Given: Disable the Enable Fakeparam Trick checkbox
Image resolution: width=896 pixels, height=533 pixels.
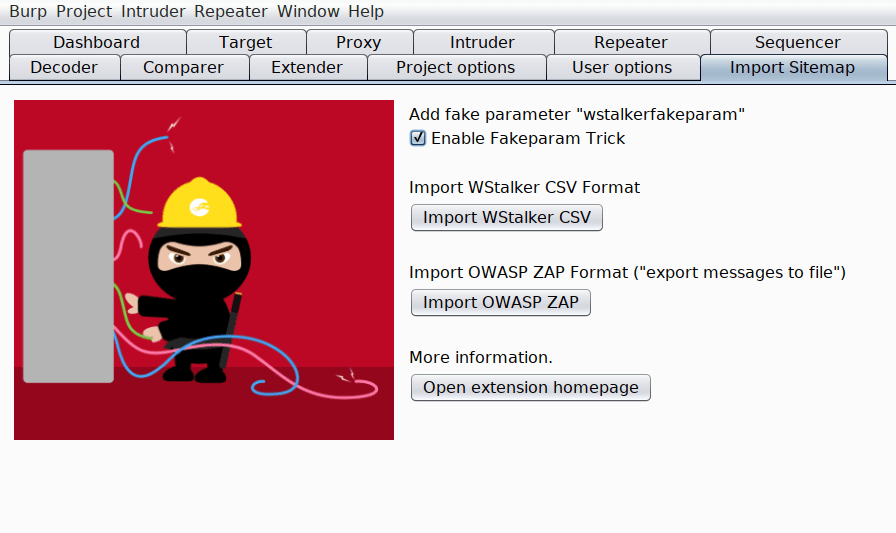Looking at the screenshot, I should 419,138.
